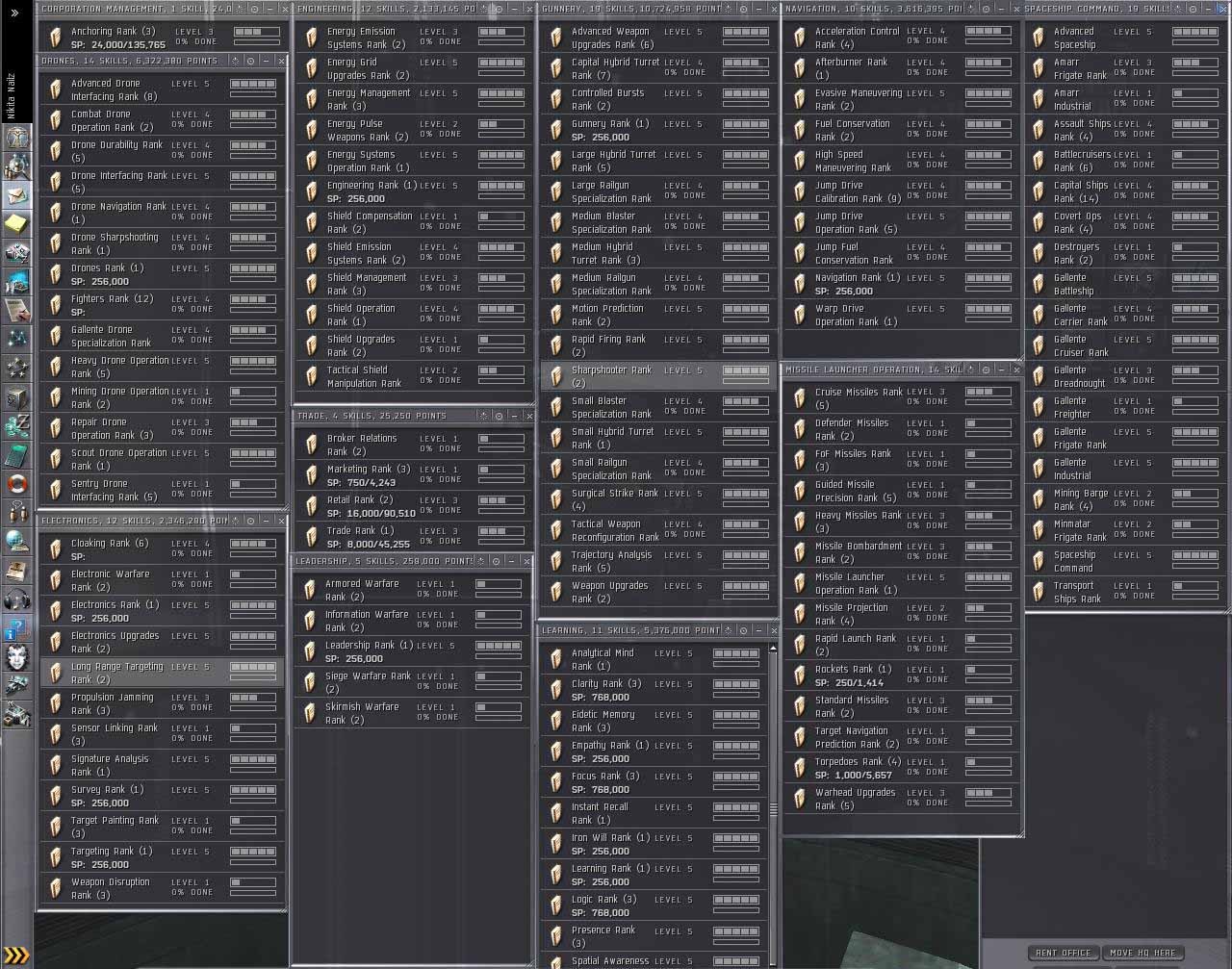Click the teal coins sidebar icon
The width and height of the screenshot is (1232, 969).
[x=16, y=425]
